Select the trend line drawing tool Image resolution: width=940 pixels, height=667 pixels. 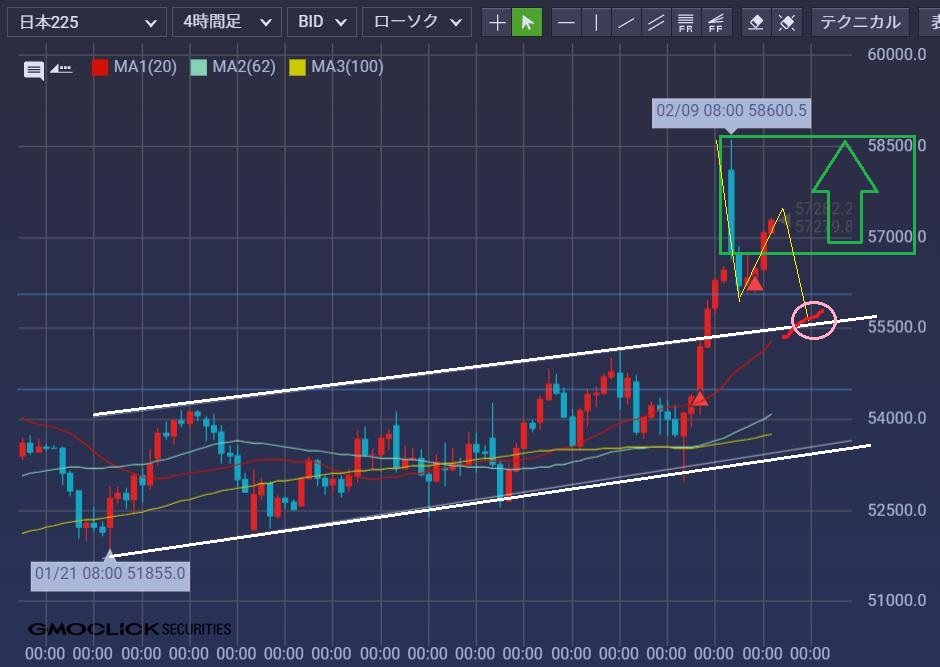point(626,22)
